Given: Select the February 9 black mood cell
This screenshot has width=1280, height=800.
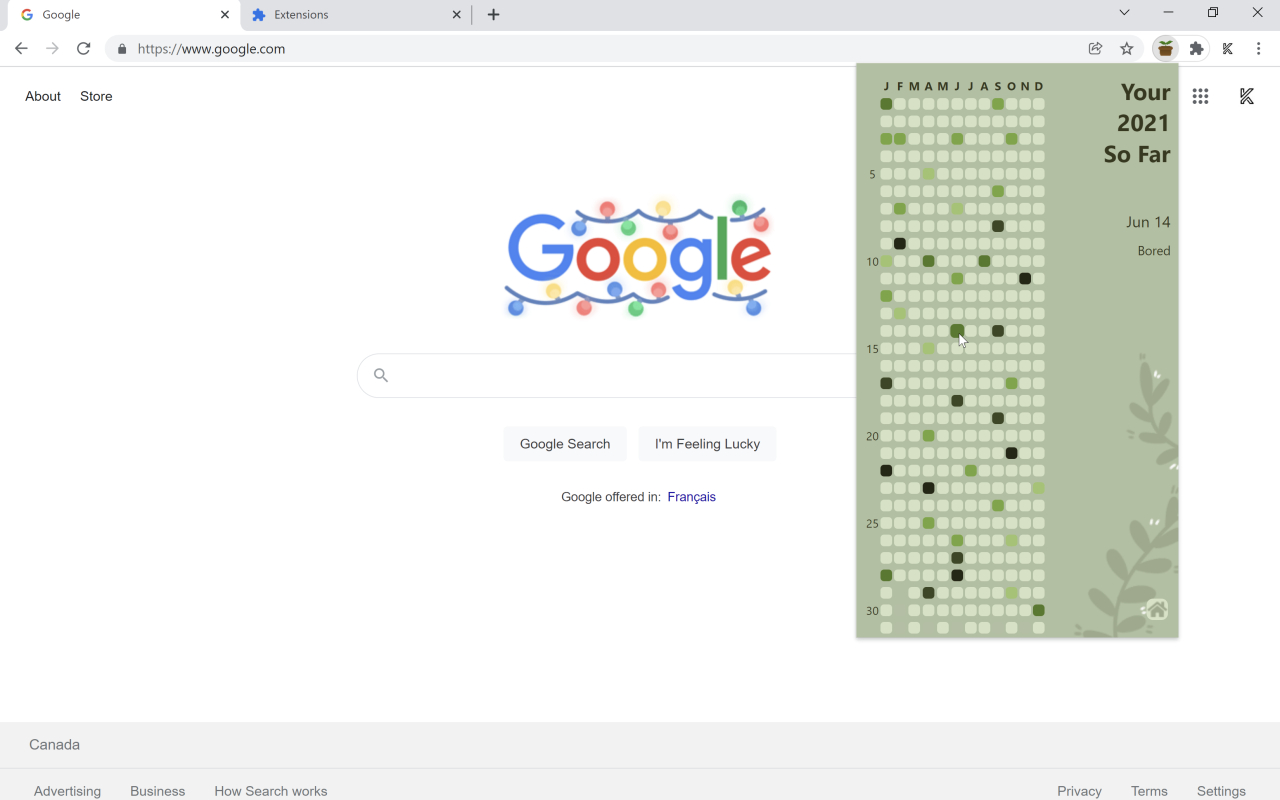Looking at the screenshot, I should (900, 244).
